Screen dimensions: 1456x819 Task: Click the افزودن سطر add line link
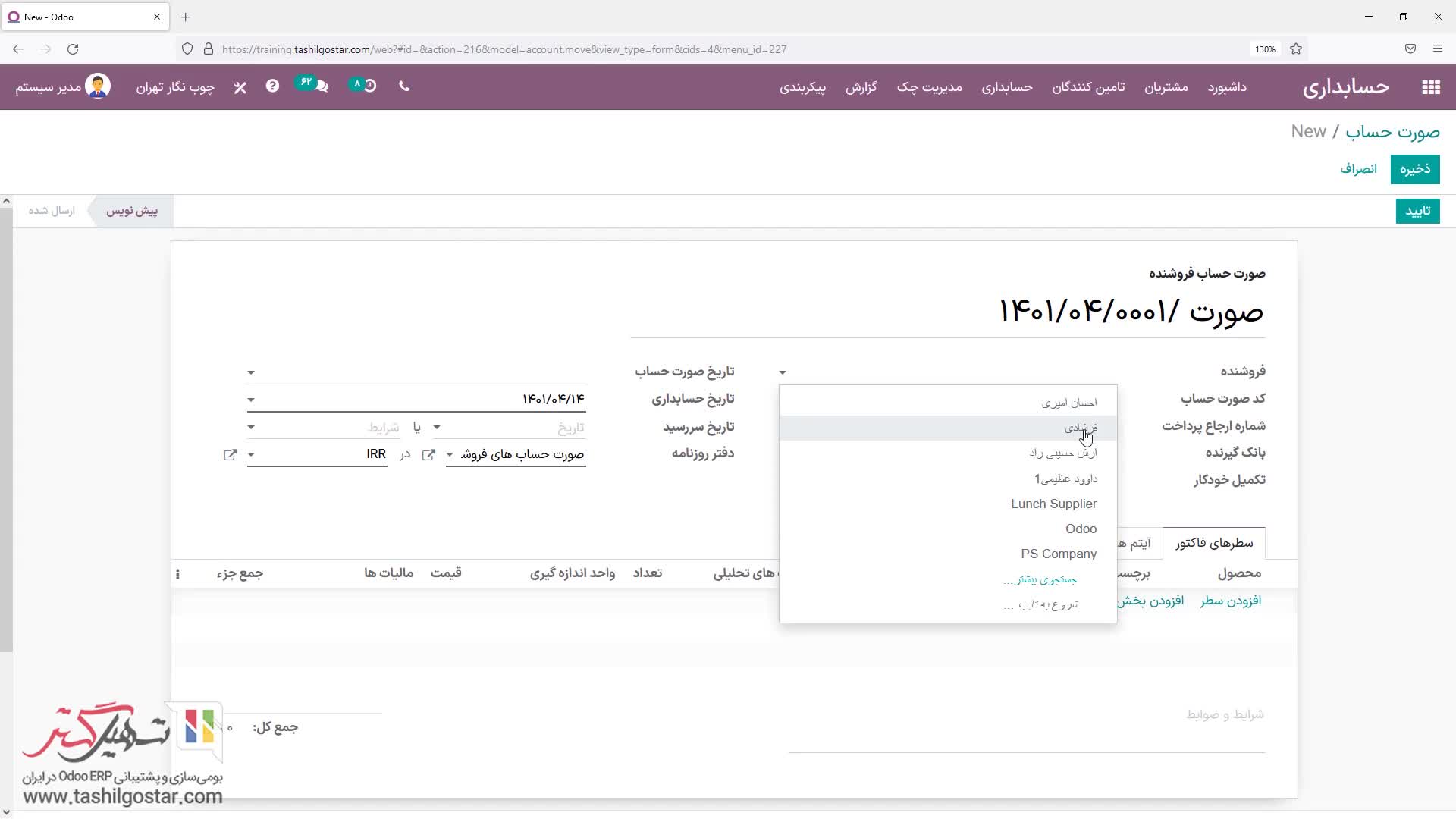click(x=1230, y=601)
